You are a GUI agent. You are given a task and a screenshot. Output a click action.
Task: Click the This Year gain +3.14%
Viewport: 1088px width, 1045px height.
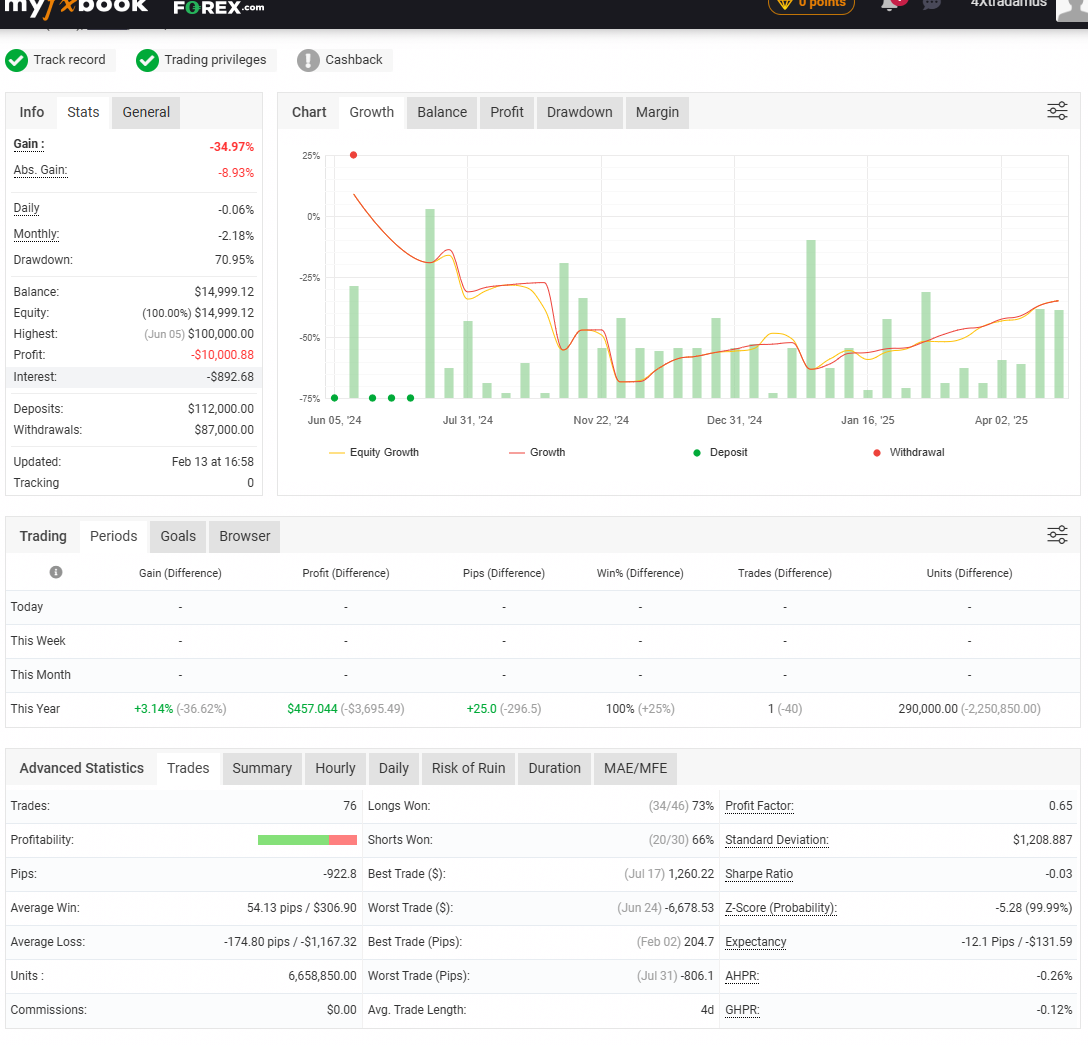click(153, 708)
